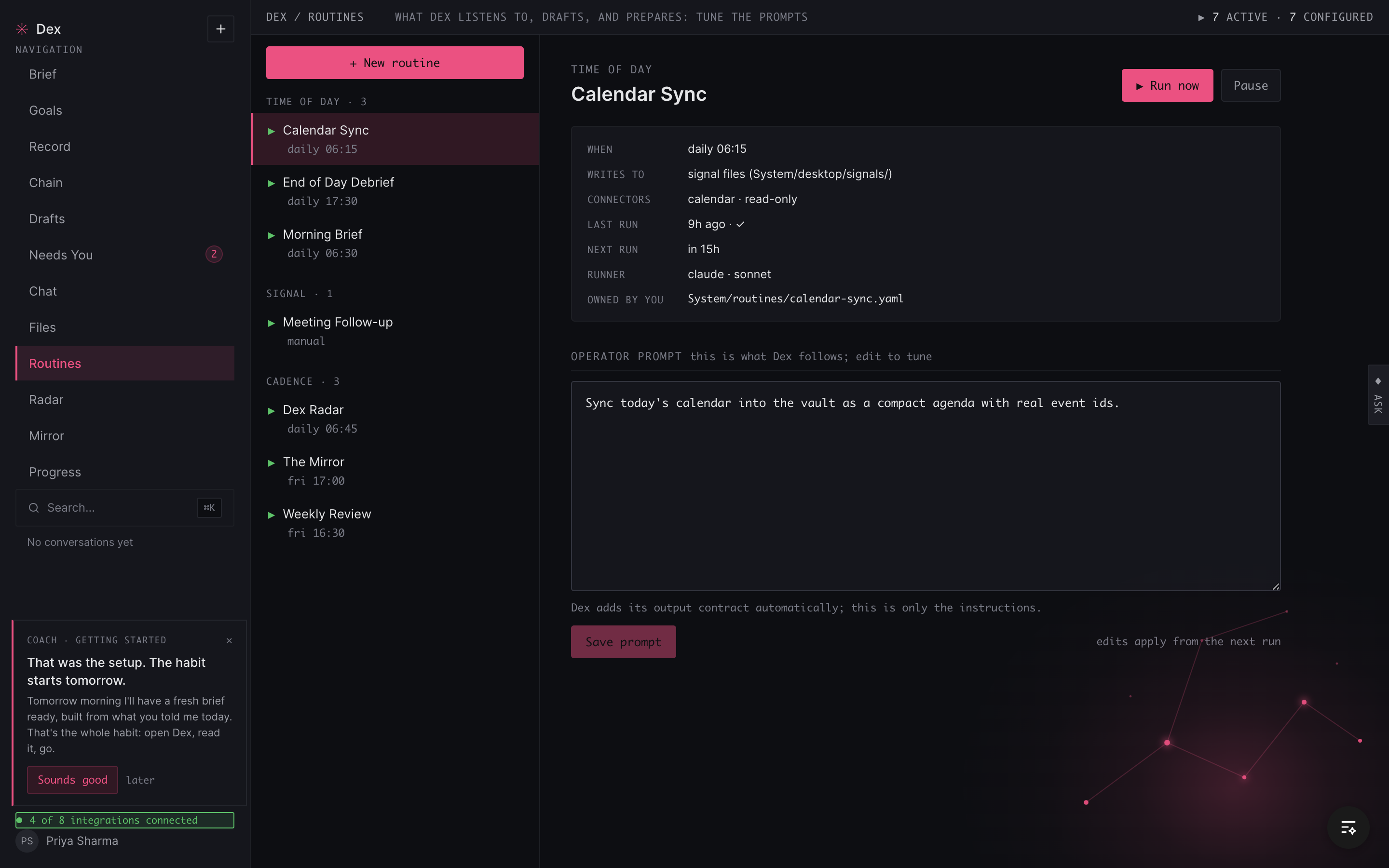Open Mirror in navigation
Image resolution: width=1389 pixels, height=868 pixels.
[124, 436]
